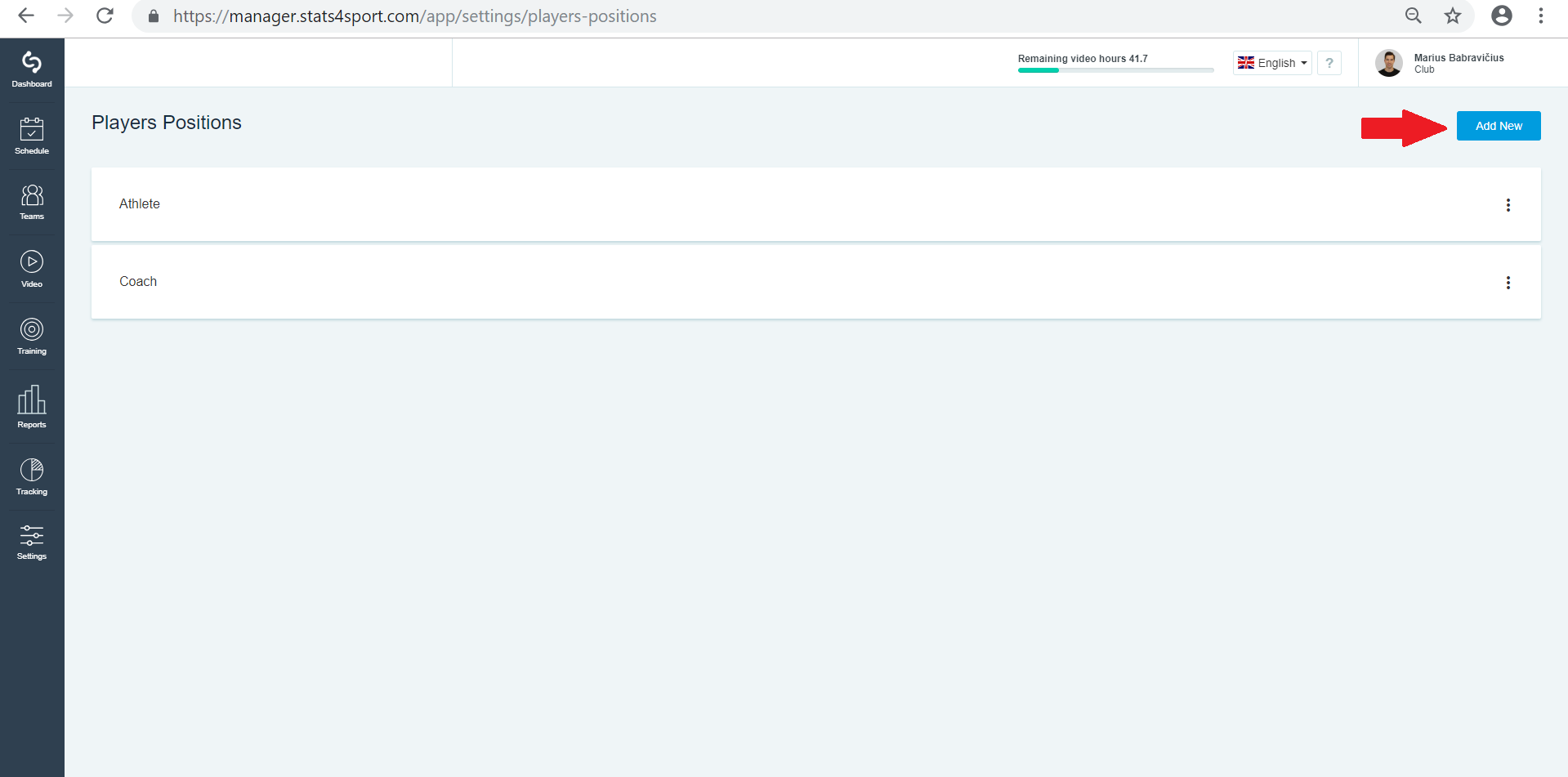Select the Coach position row
The image size is (1568, 777).
tap(815, 282)
